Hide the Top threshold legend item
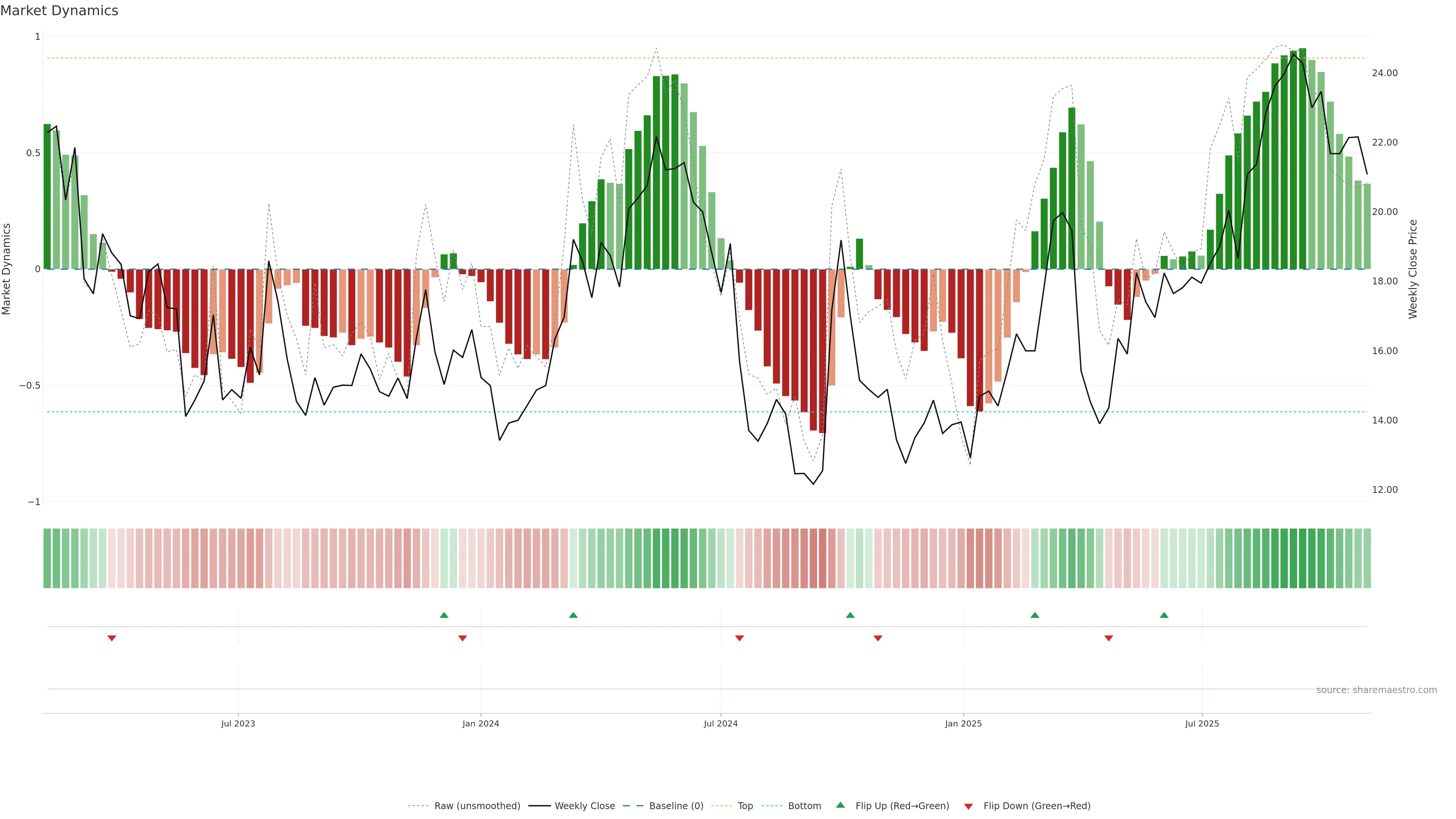The height and width of the screenshot is (819, 1456). [745, 806]
